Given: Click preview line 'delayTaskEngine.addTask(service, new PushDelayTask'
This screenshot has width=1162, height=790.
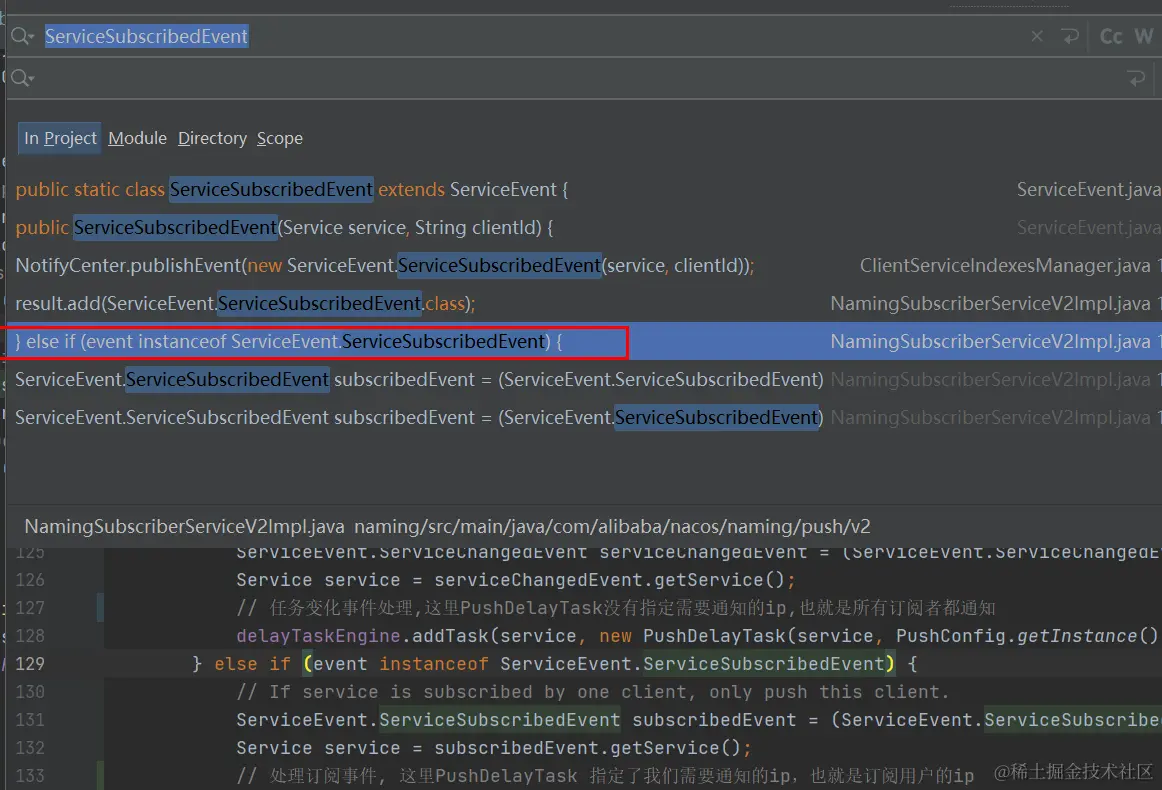Looking at the screenshot, I should pyautogui.click(x=697, y=637).
